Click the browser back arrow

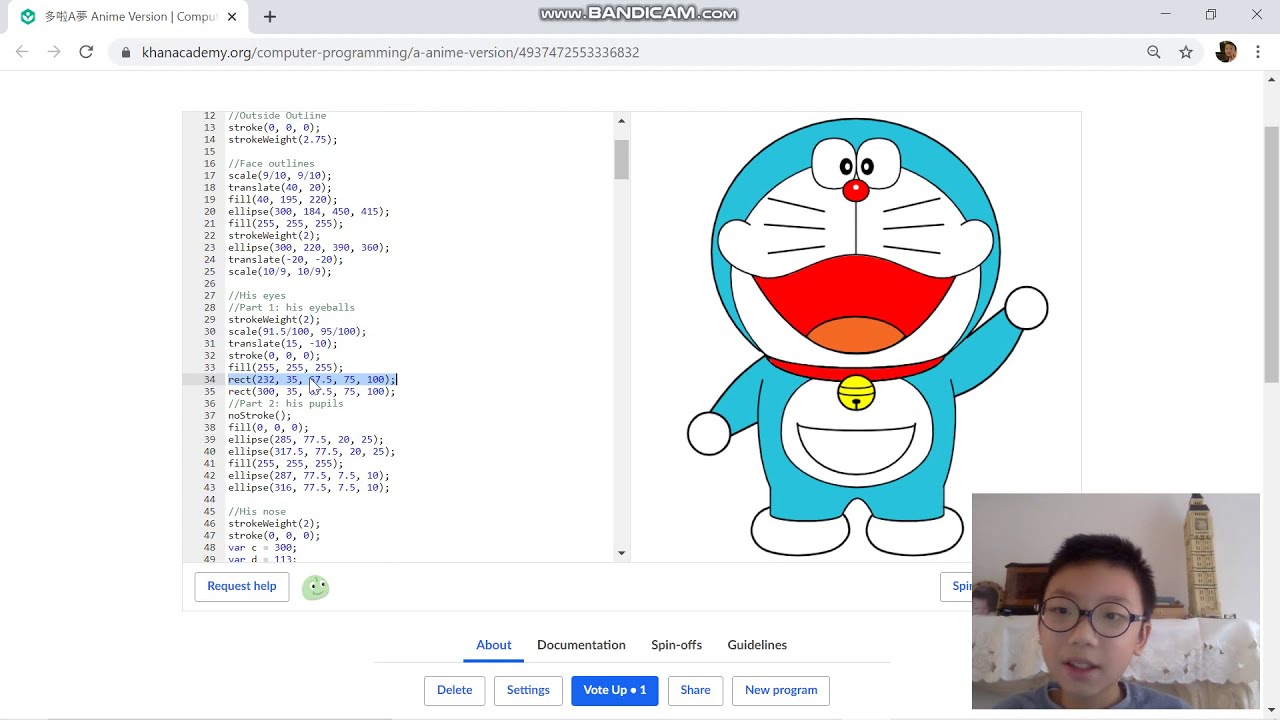coord(22,52)
